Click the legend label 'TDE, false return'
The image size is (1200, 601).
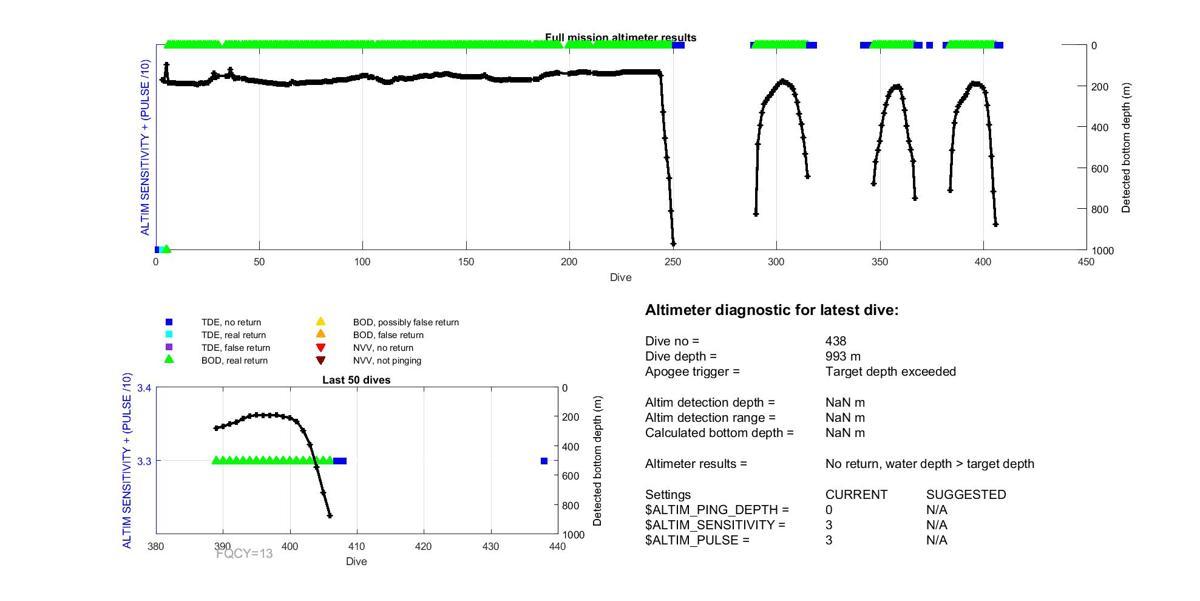pyautogui.click(x=236, y=347)
